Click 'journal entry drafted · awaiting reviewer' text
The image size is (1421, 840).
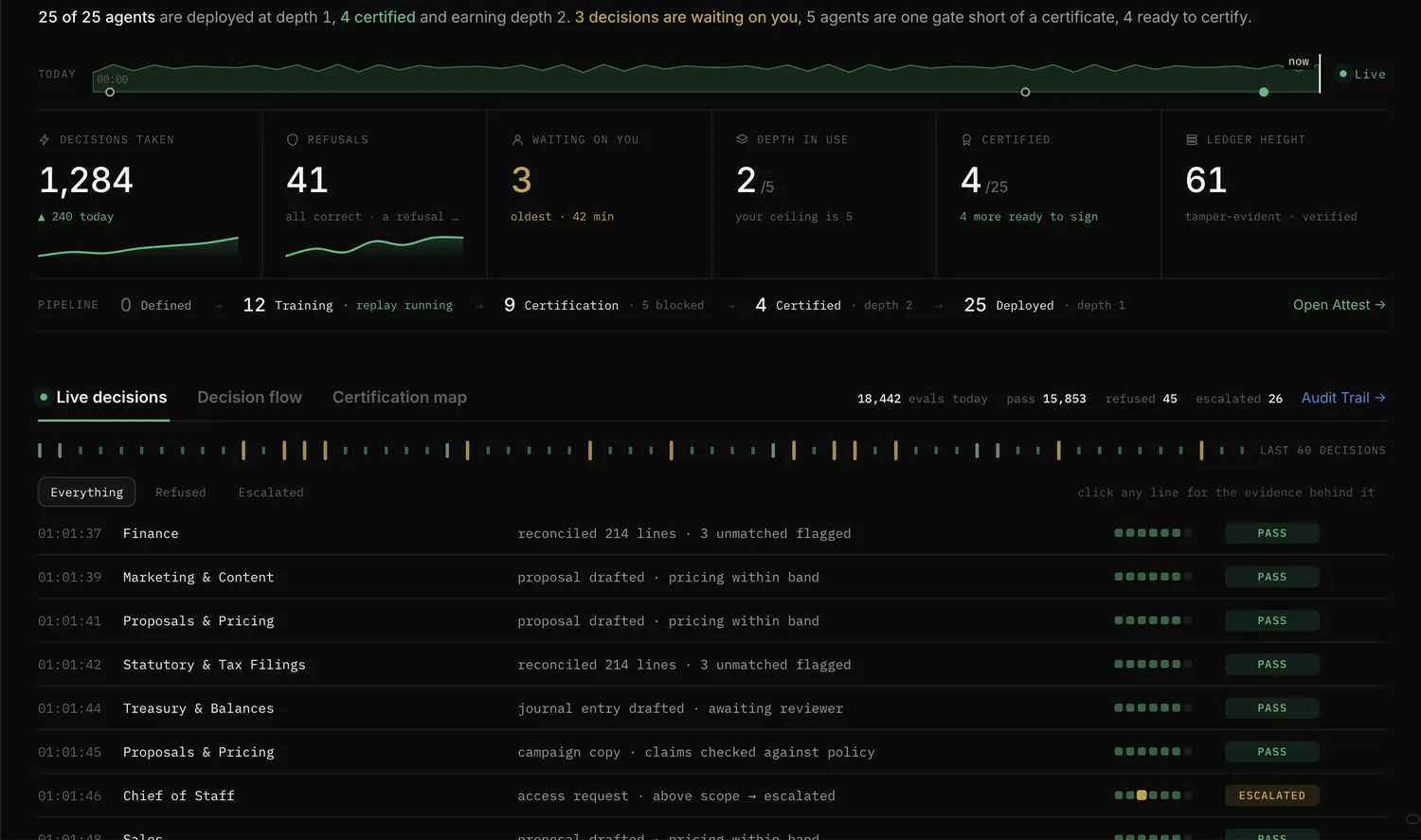(680, 708)
